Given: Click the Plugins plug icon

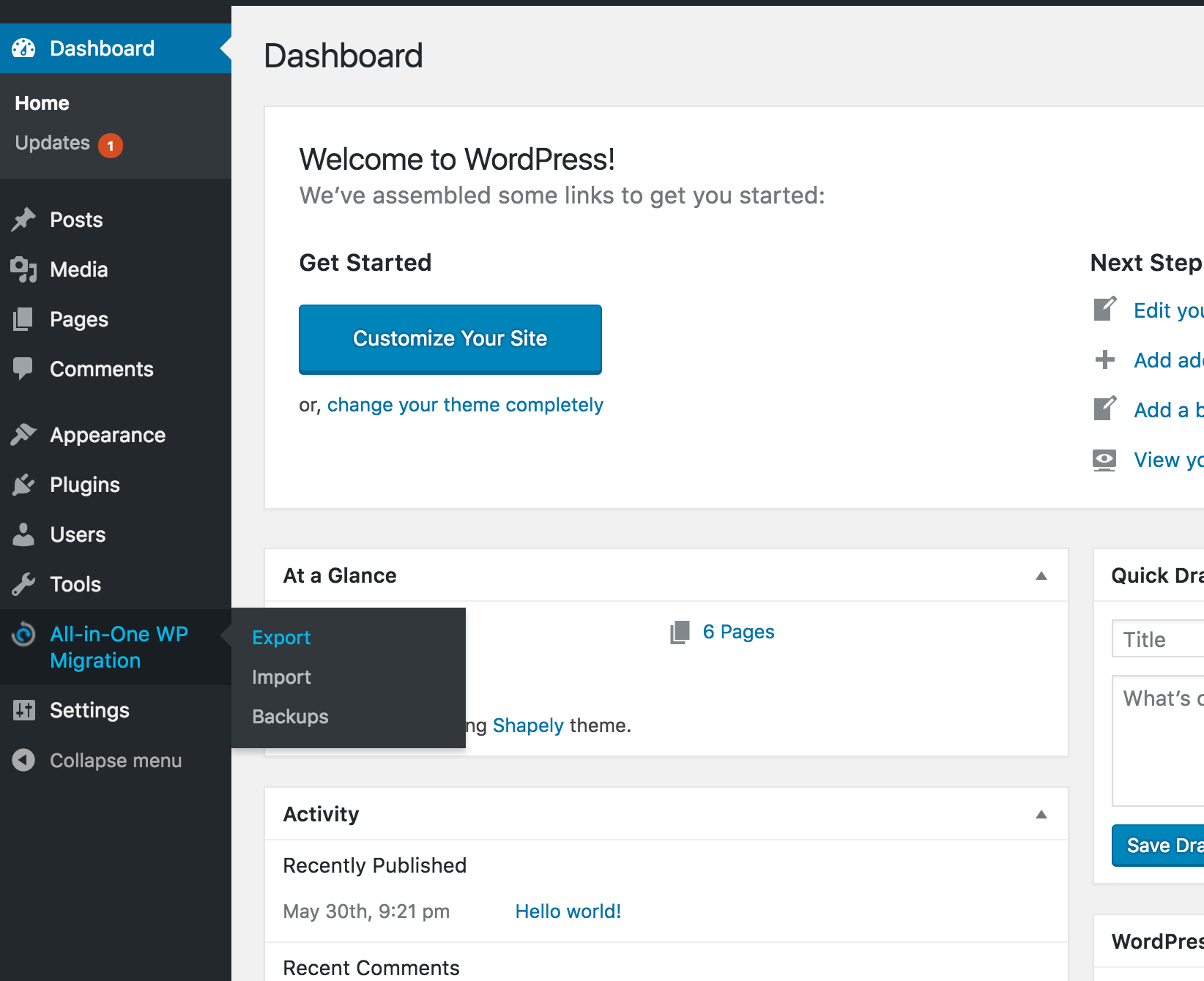Looking at the screenshot, I should point(23,485).
